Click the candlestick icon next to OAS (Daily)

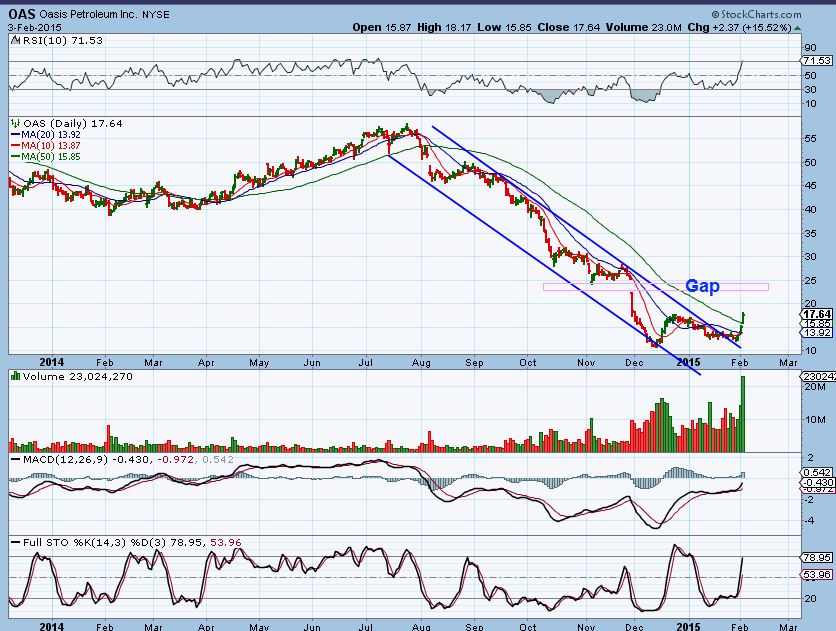click(x=16, y=123)
